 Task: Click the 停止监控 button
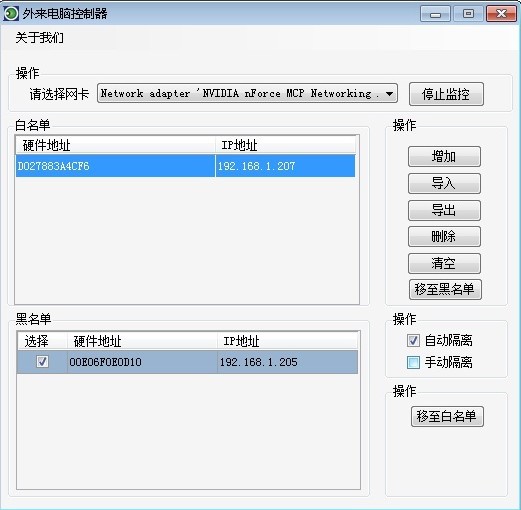[x=446, y=94]
